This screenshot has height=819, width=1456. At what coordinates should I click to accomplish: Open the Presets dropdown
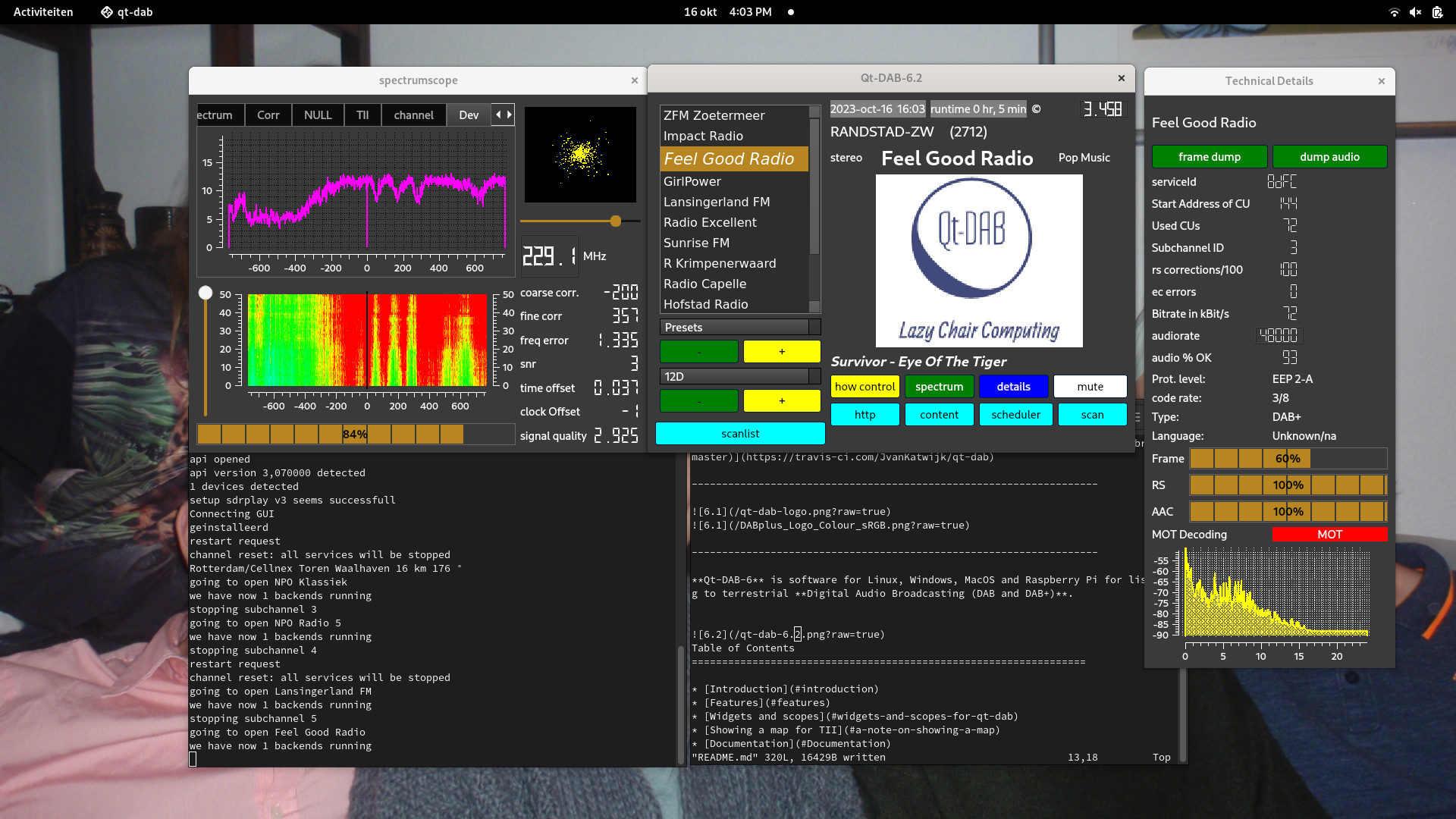[740, 327]
